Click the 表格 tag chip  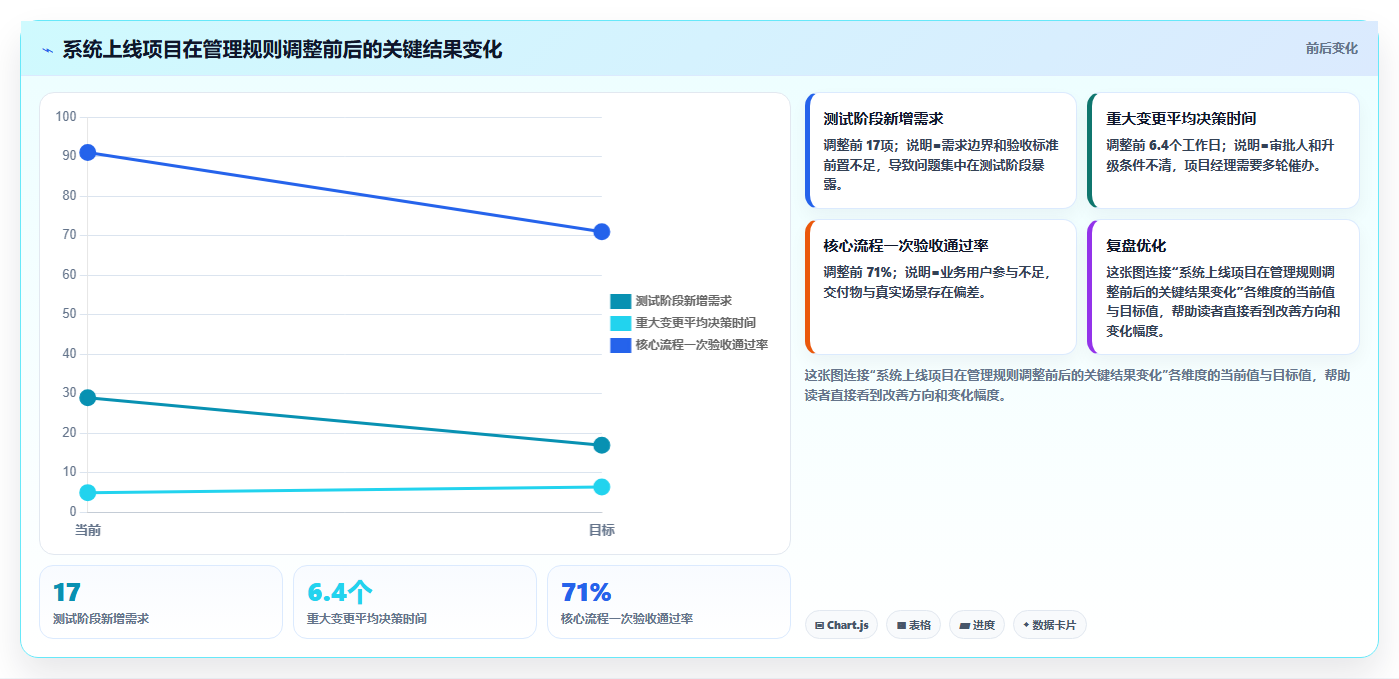(913, 625)
